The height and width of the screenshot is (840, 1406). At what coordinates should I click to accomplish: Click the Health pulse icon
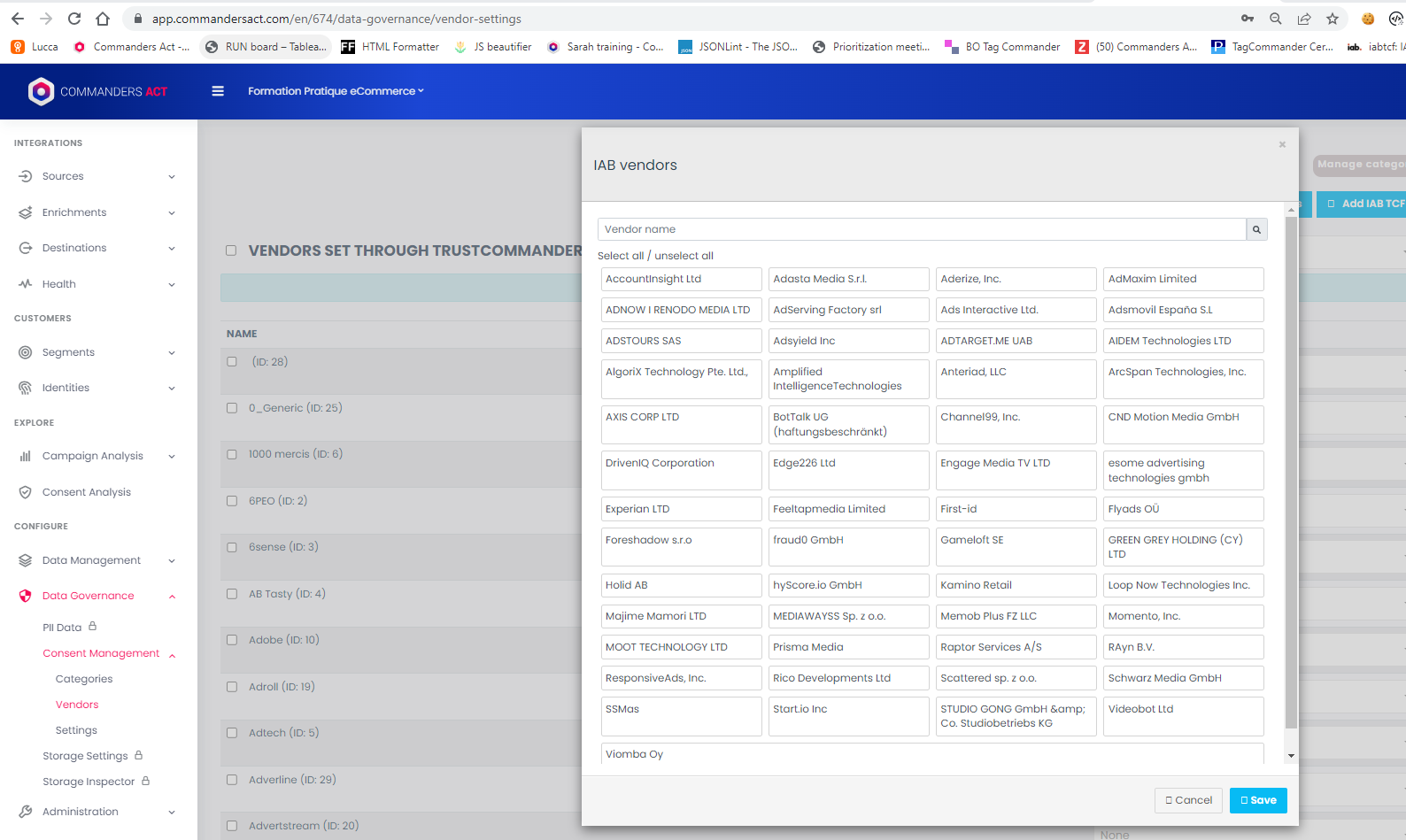click(x=26, y=284)
